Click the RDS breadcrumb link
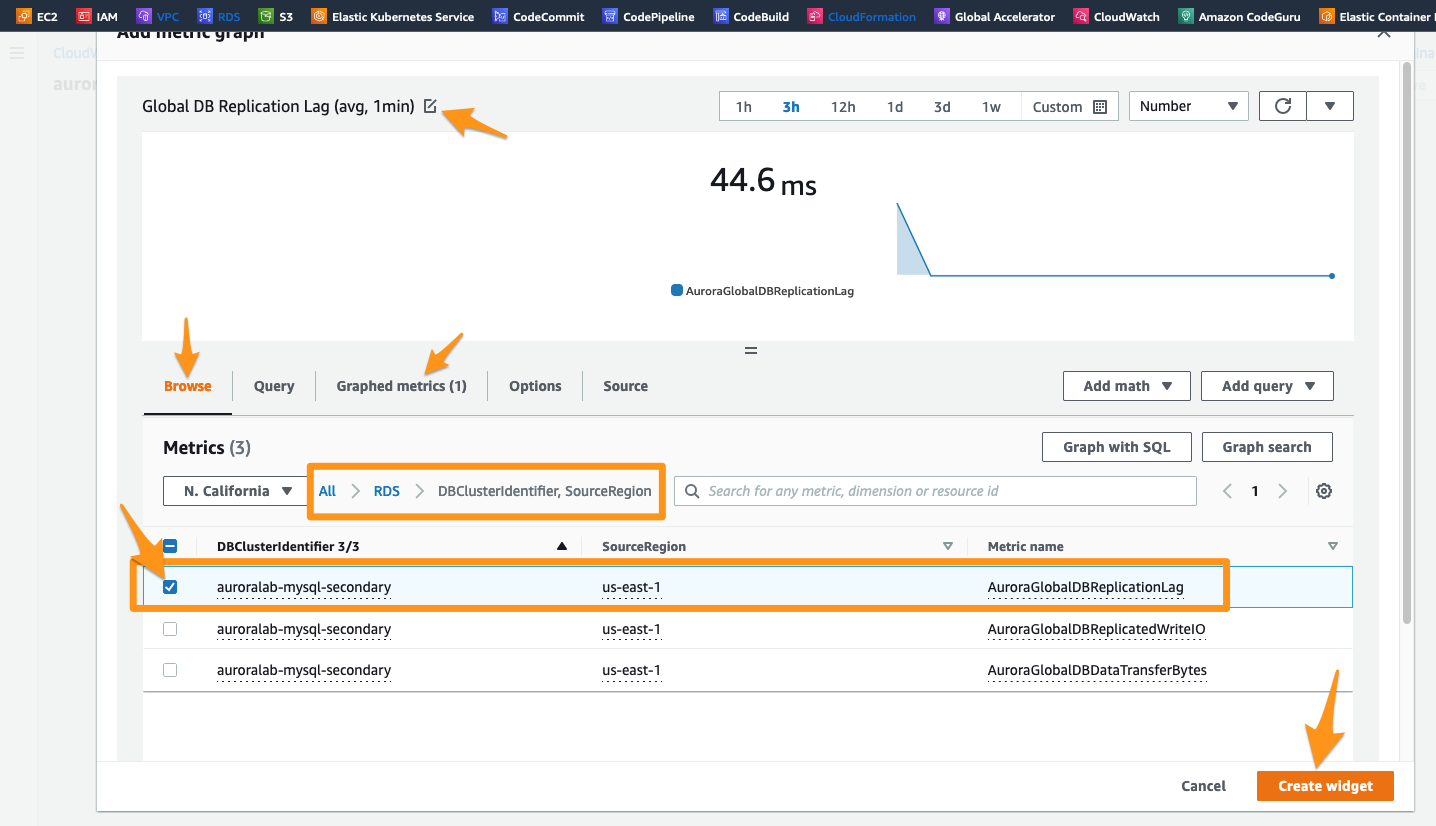1436x826 pixels. click(387, 491)
